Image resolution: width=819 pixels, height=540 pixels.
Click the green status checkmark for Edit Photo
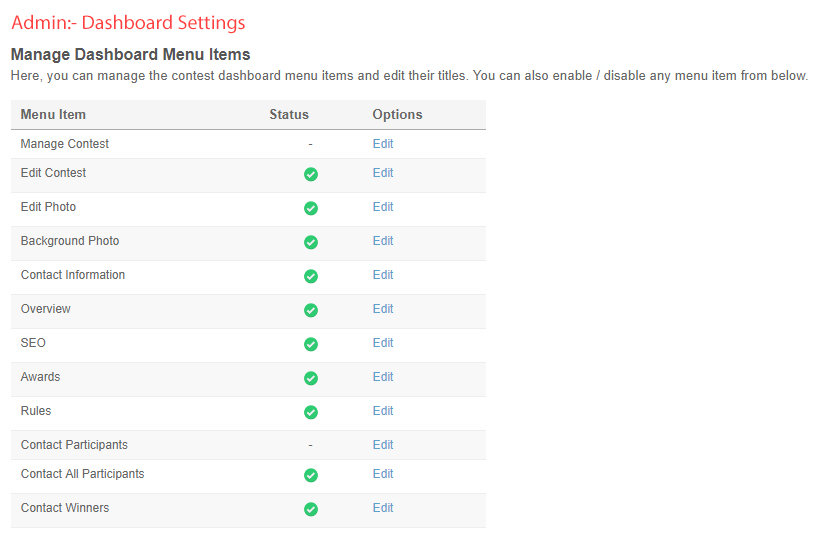click(x=310, y=208)
